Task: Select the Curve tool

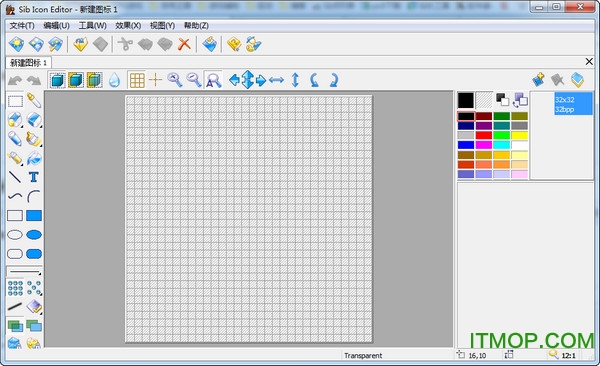Action: pyautogui.click(x=15, y=196)
